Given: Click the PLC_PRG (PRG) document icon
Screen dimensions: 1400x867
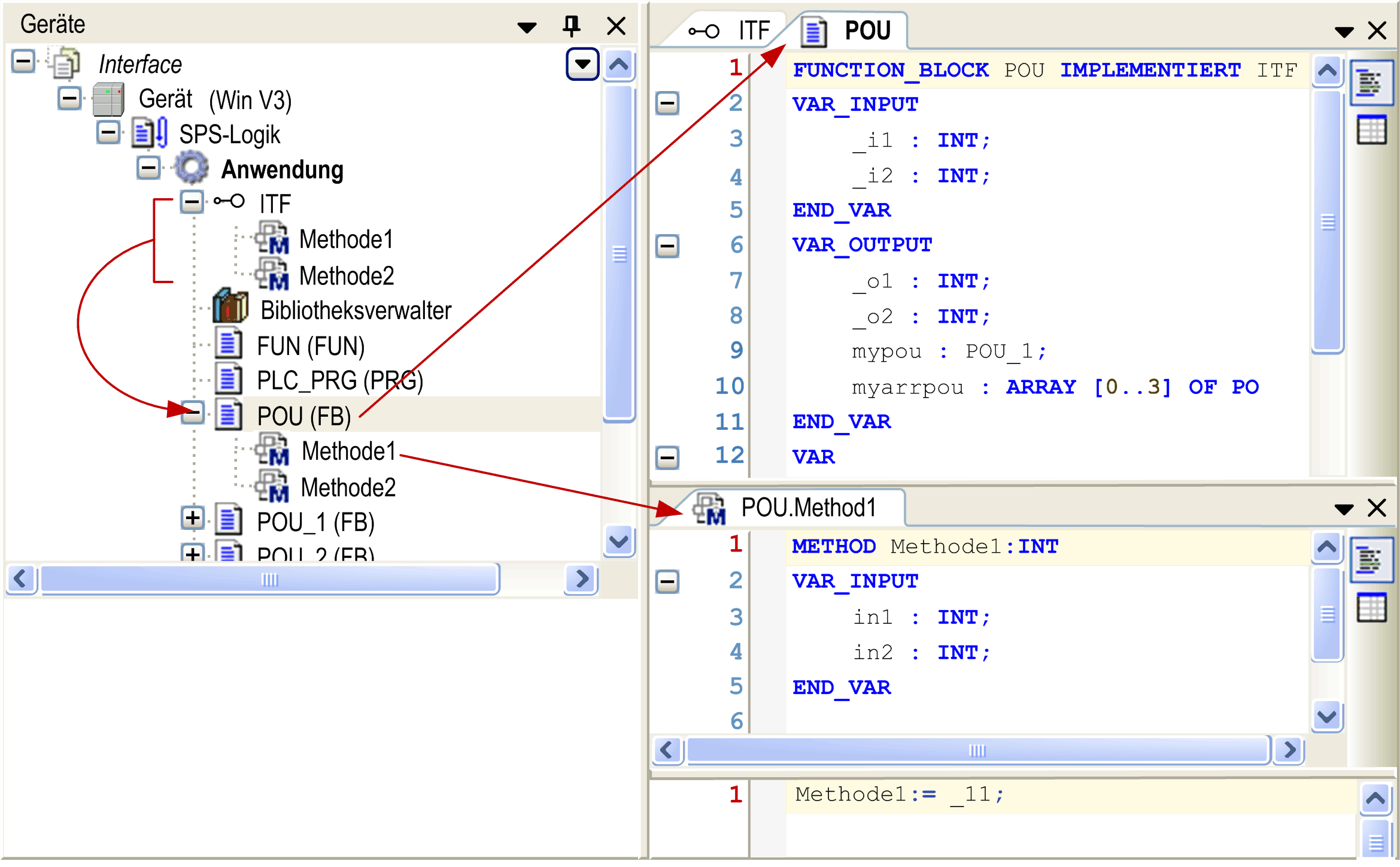Looking at the screenshot, I should (x=228, y=379).
